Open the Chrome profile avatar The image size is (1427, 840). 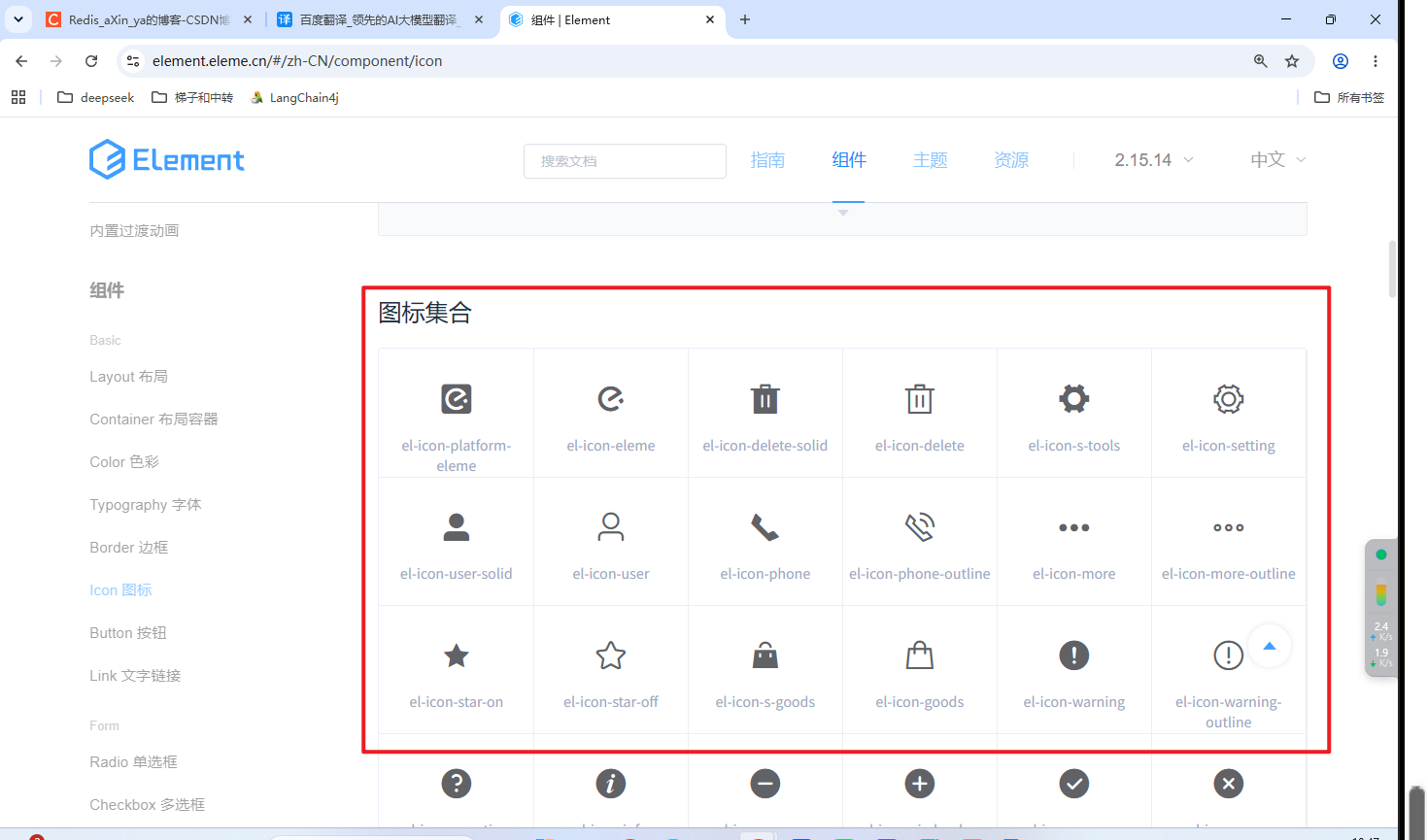[x=1341, y=61]
